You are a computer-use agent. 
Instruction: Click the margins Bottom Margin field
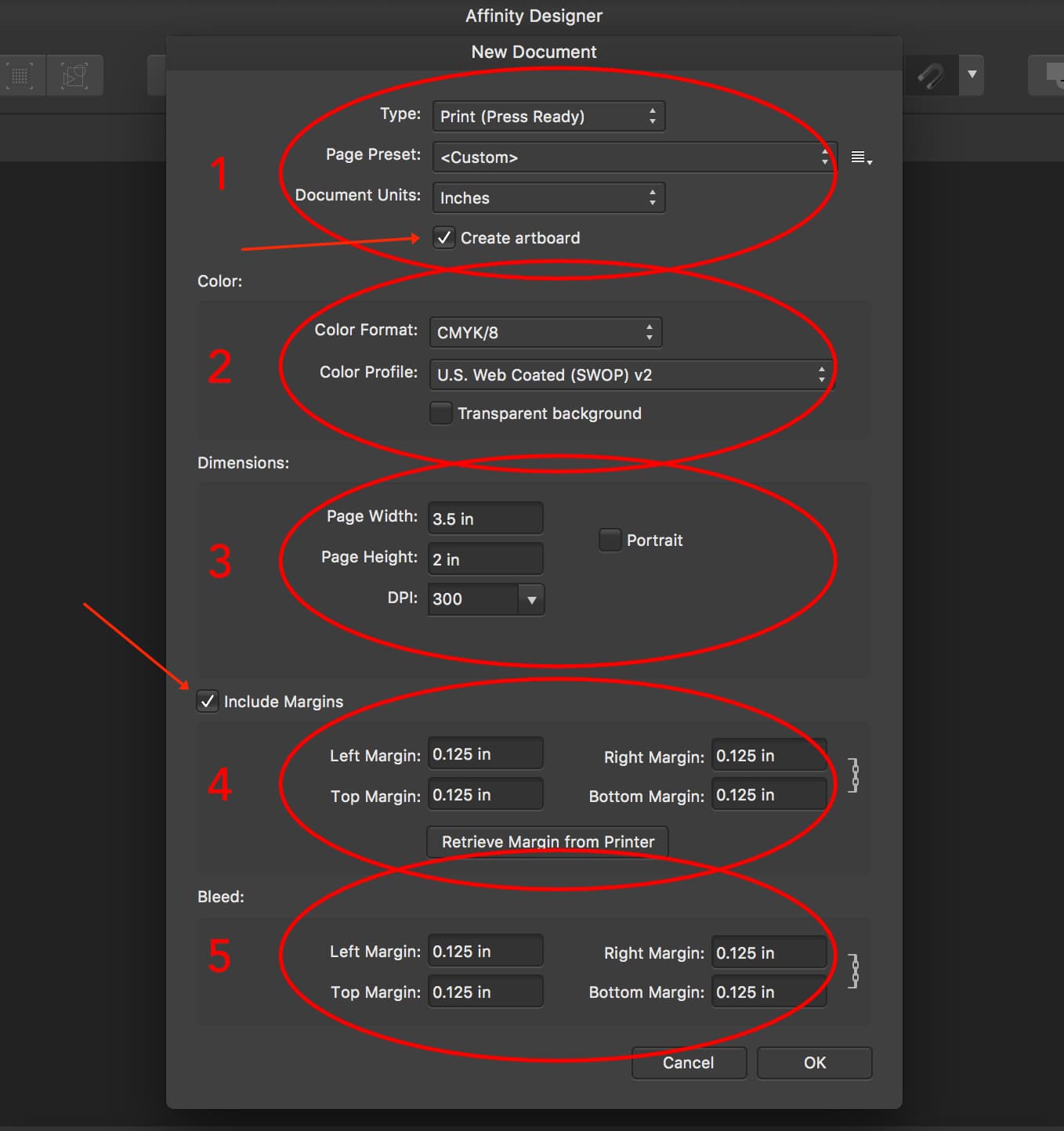click(x=769, y=794)
